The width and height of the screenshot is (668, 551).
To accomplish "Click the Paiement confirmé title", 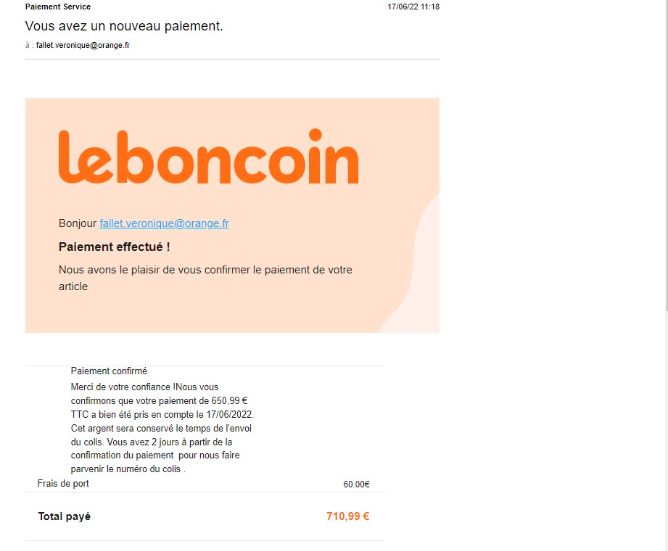I will (109, 371).
